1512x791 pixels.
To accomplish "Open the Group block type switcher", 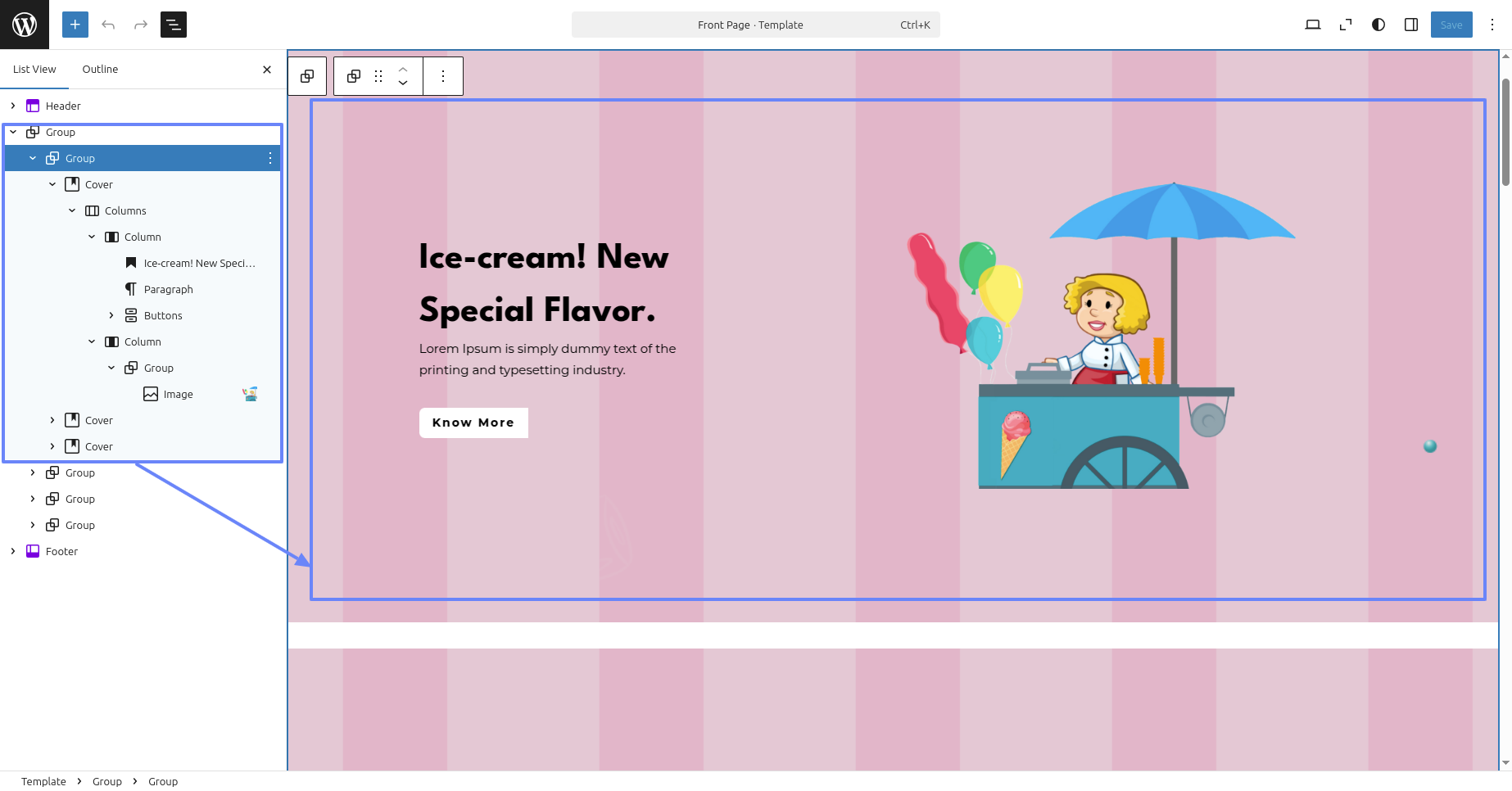I will tap(354, 76).
